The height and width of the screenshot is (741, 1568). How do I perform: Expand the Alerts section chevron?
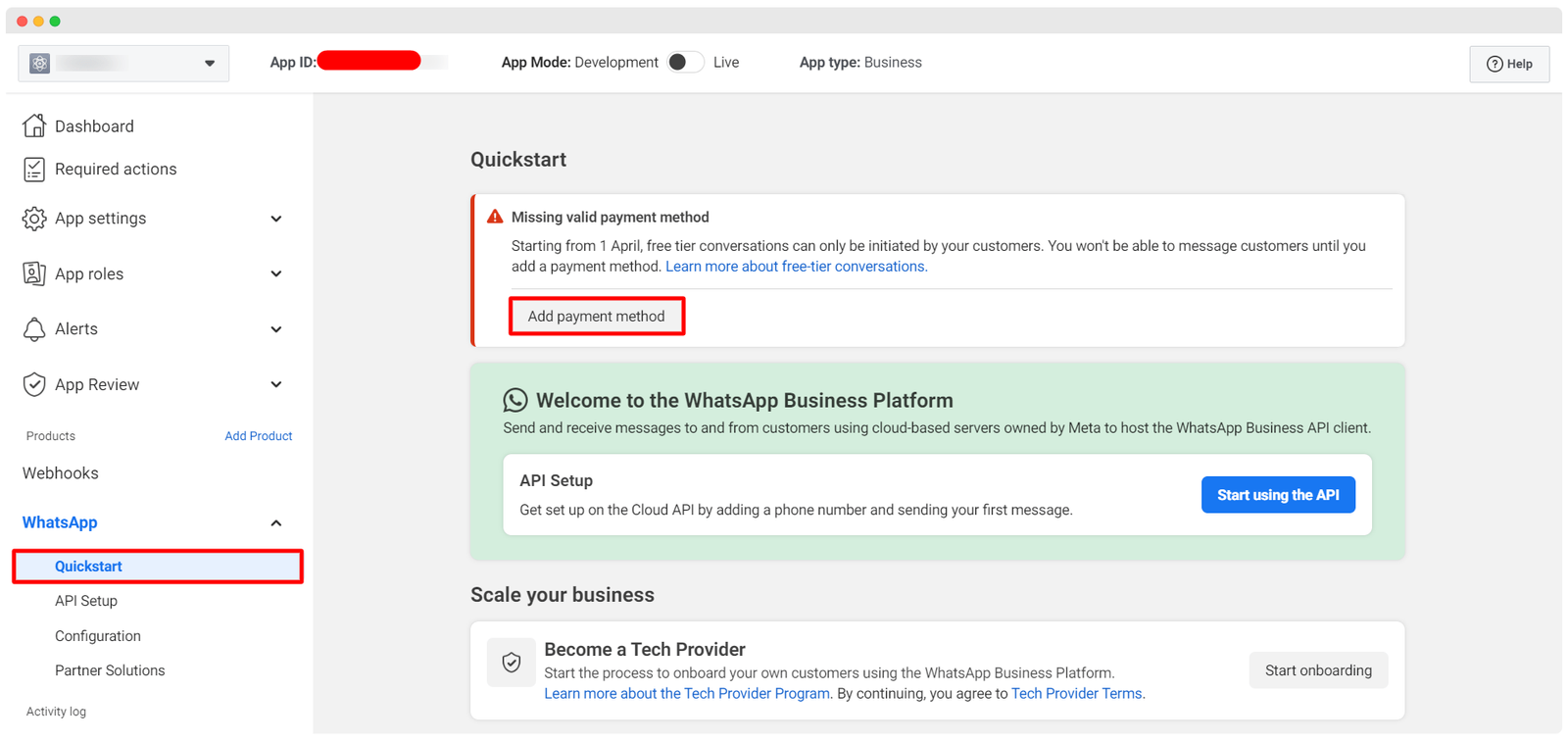tap(275, 329)
